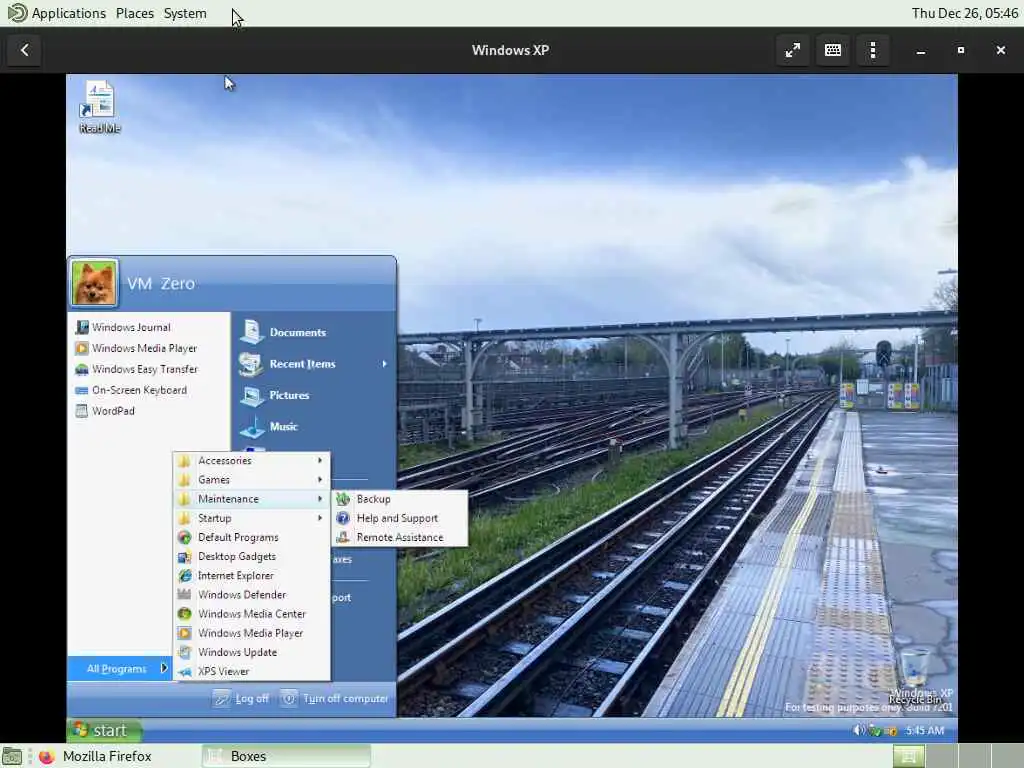The image size is (1024, 768).
Task: Click the Windows XP taskbar clock
Action: (x=925, y=731)
